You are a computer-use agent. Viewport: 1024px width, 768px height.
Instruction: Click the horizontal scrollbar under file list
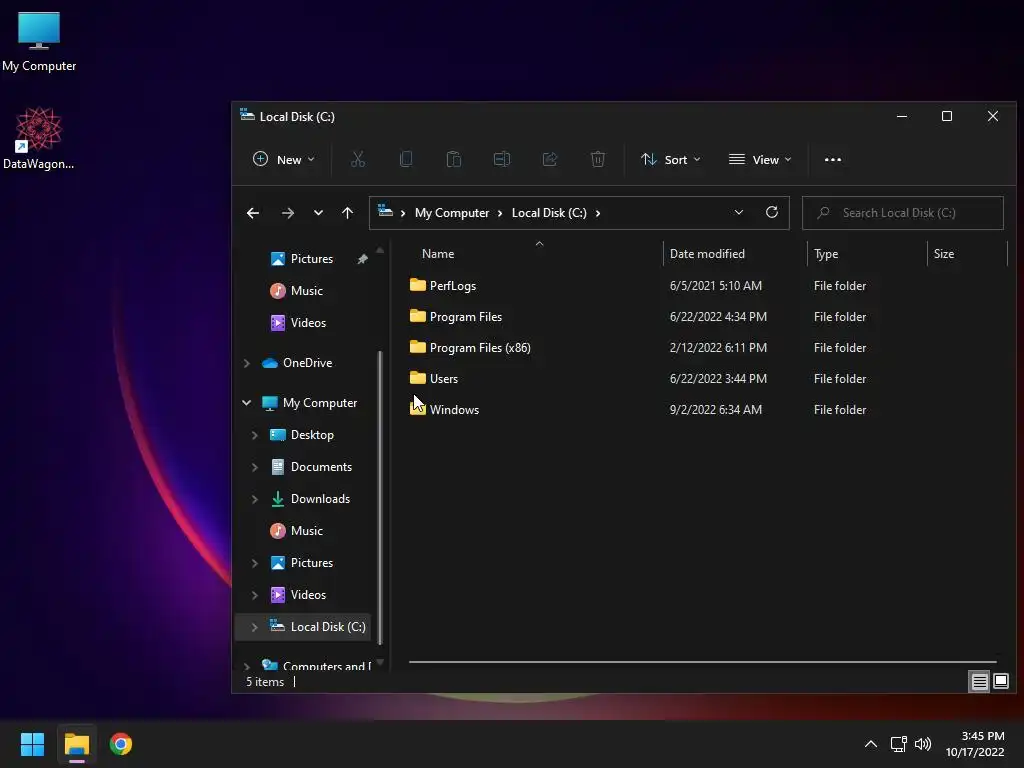(x=702, y=662)
